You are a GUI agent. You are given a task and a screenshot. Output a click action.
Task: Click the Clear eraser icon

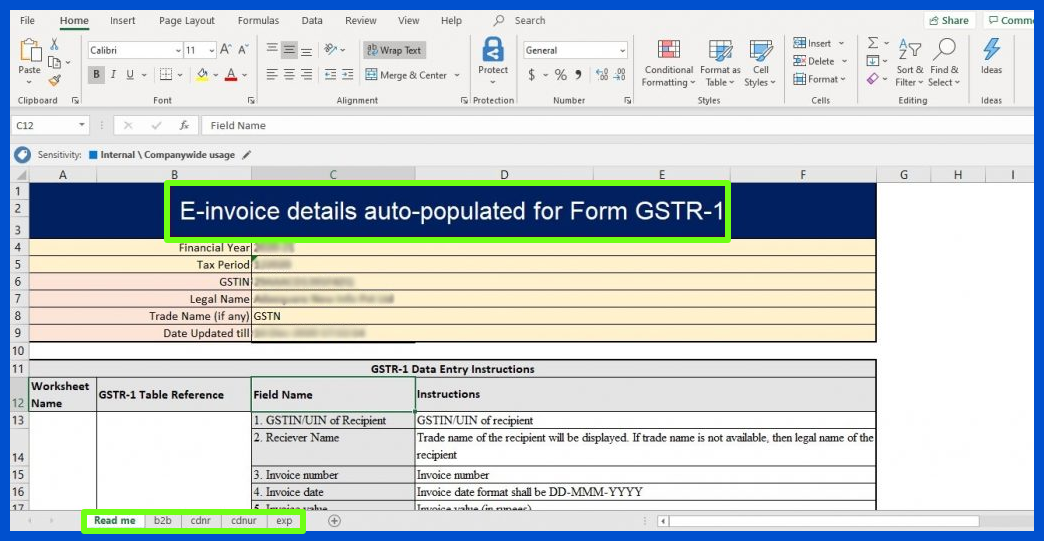click(x=872, y=79)
